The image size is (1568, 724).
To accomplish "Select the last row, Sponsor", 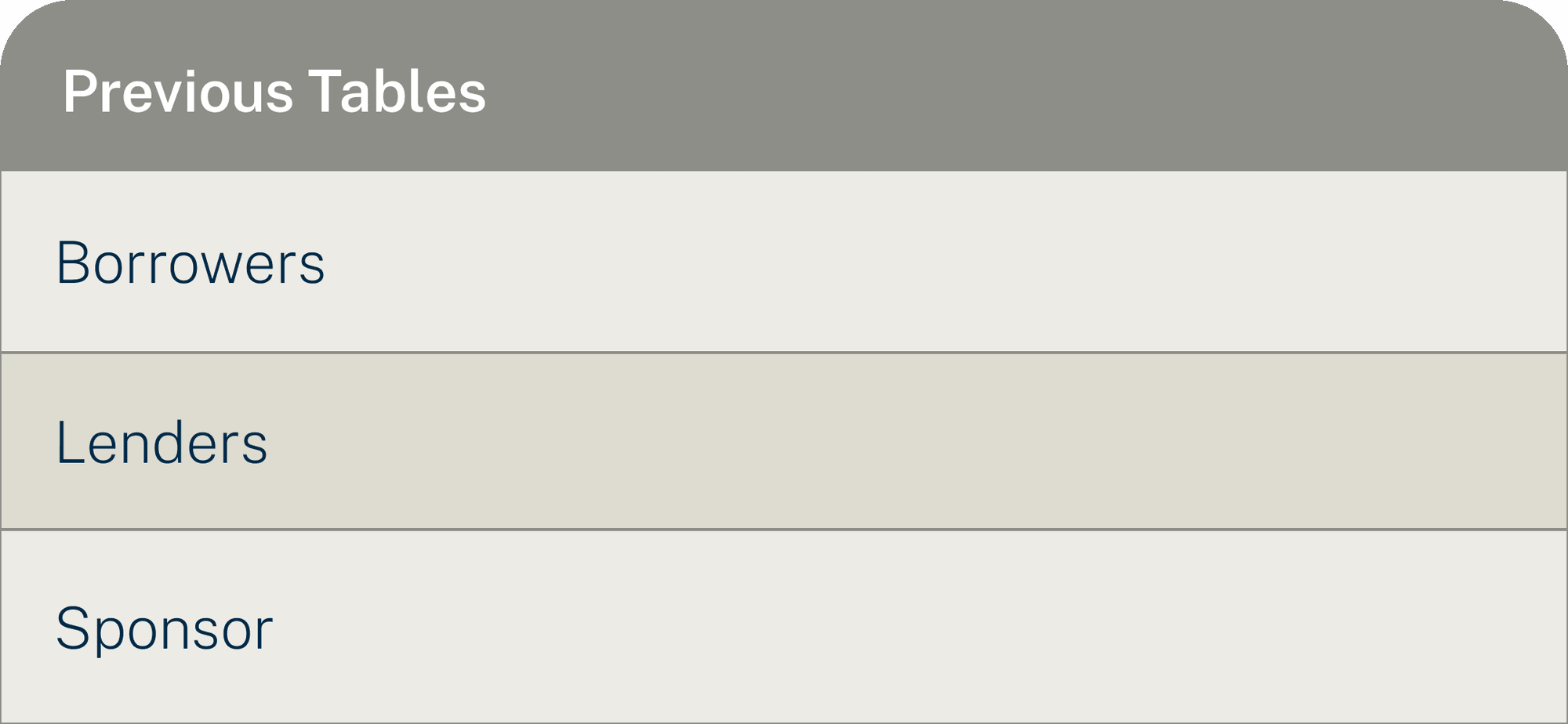I will [x=784, y=627].
